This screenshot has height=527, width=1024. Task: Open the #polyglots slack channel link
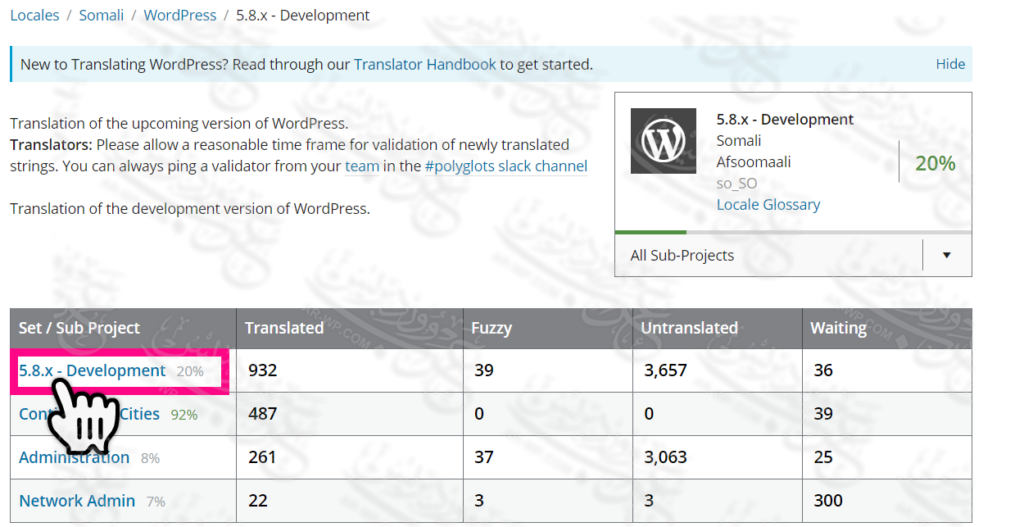tap(506, 166)
